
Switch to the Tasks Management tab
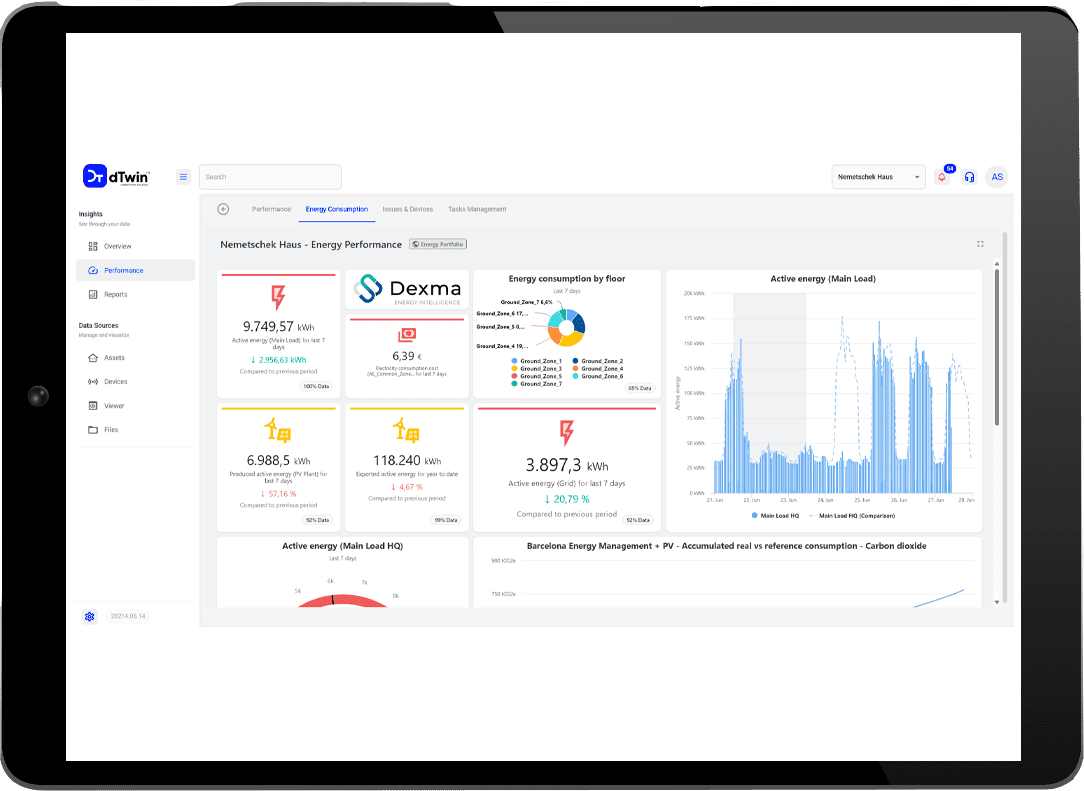coord(477,209)
